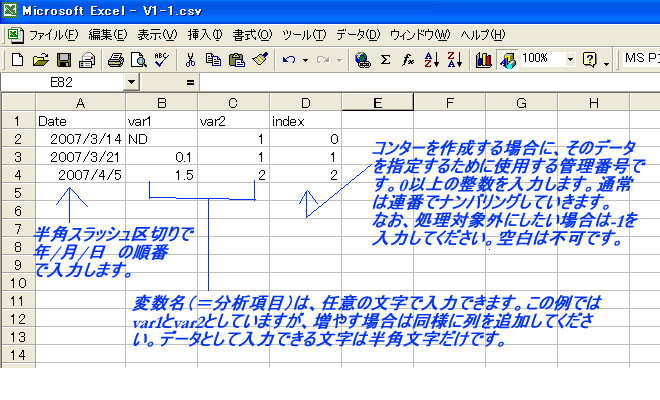Screen dimensions: 660x400
Task: Expand the Name Box dropdown arrow
Action: click(132, 82)
